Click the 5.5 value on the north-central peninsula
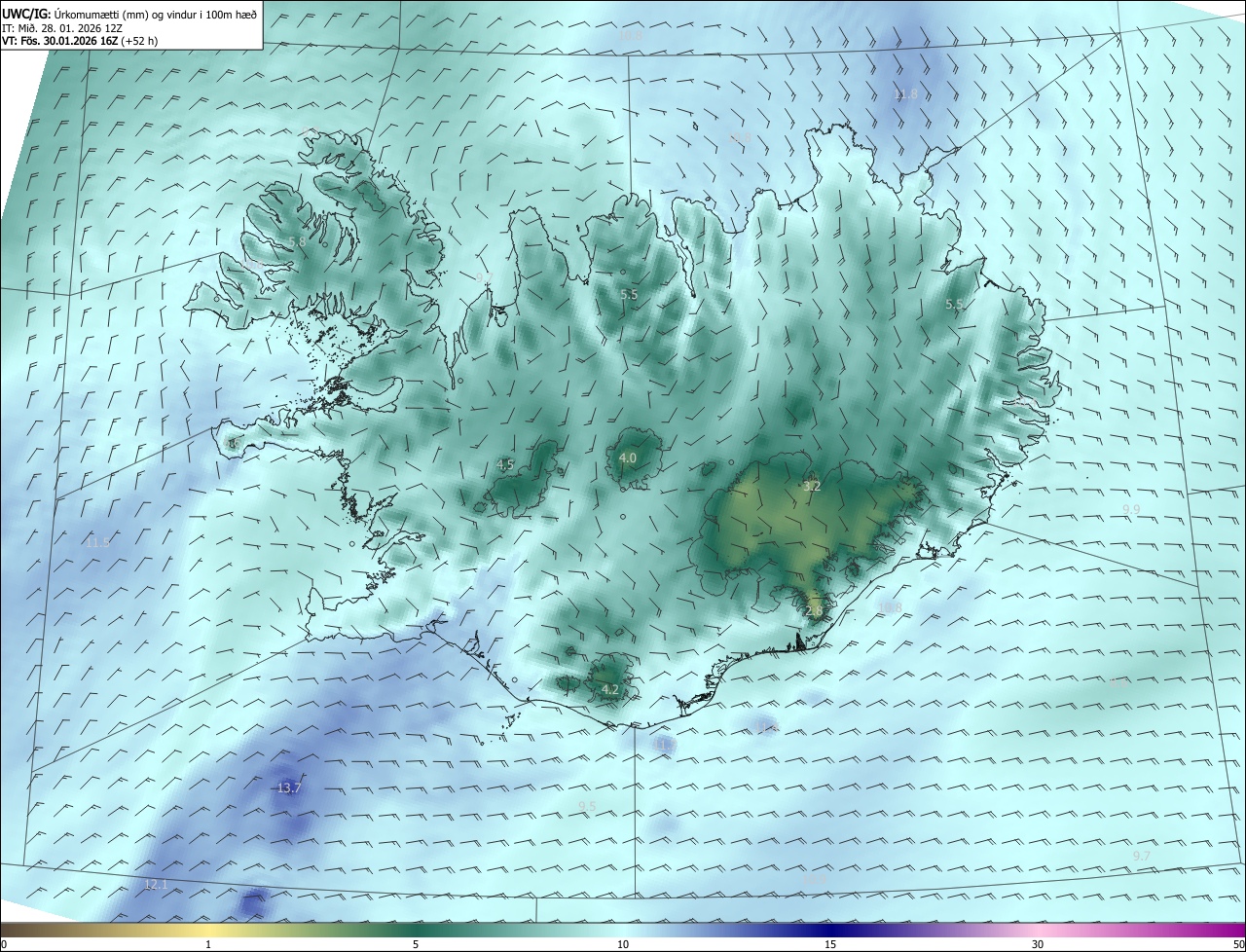This screenshot has height=952, width=1246. click(629, 294)
